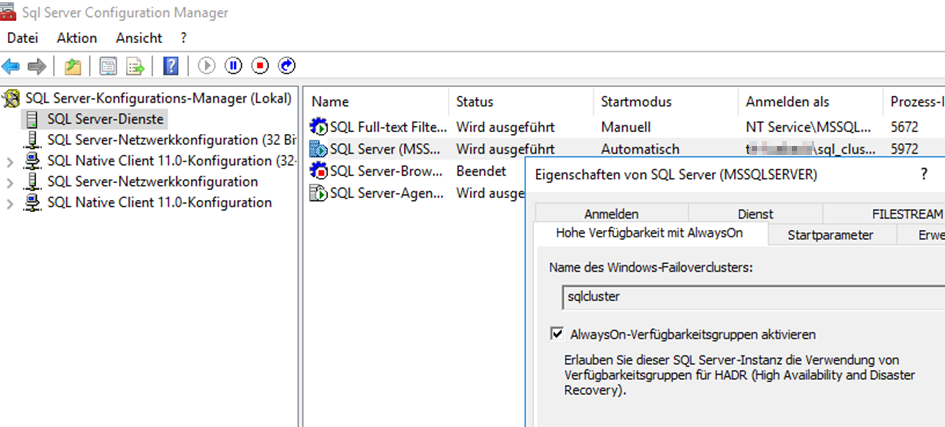Open the Aktion menu
This screenshot has width=945, height=427.
coord(77,38)
